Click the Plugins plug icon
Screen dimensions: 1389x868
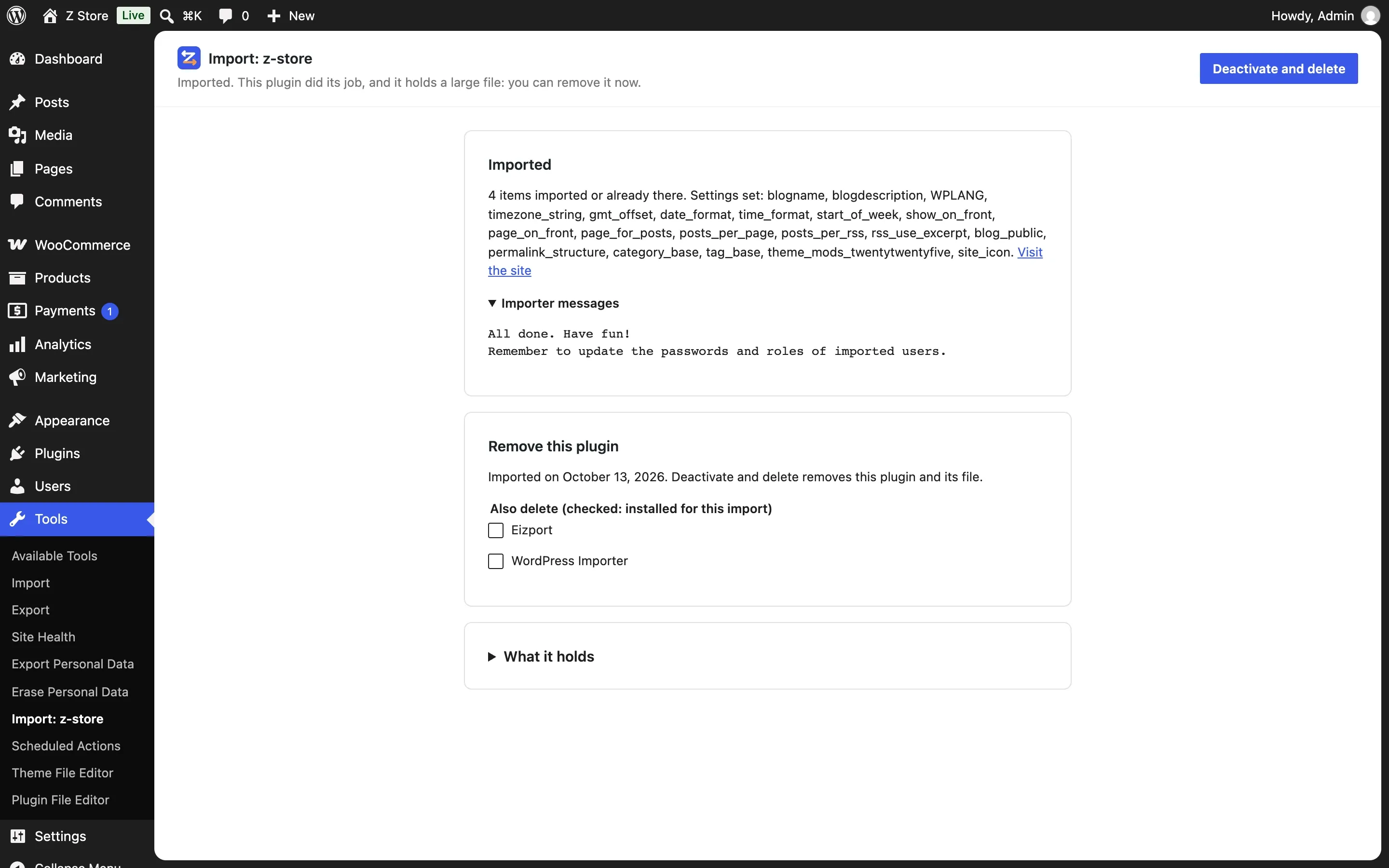click(17, 453)
